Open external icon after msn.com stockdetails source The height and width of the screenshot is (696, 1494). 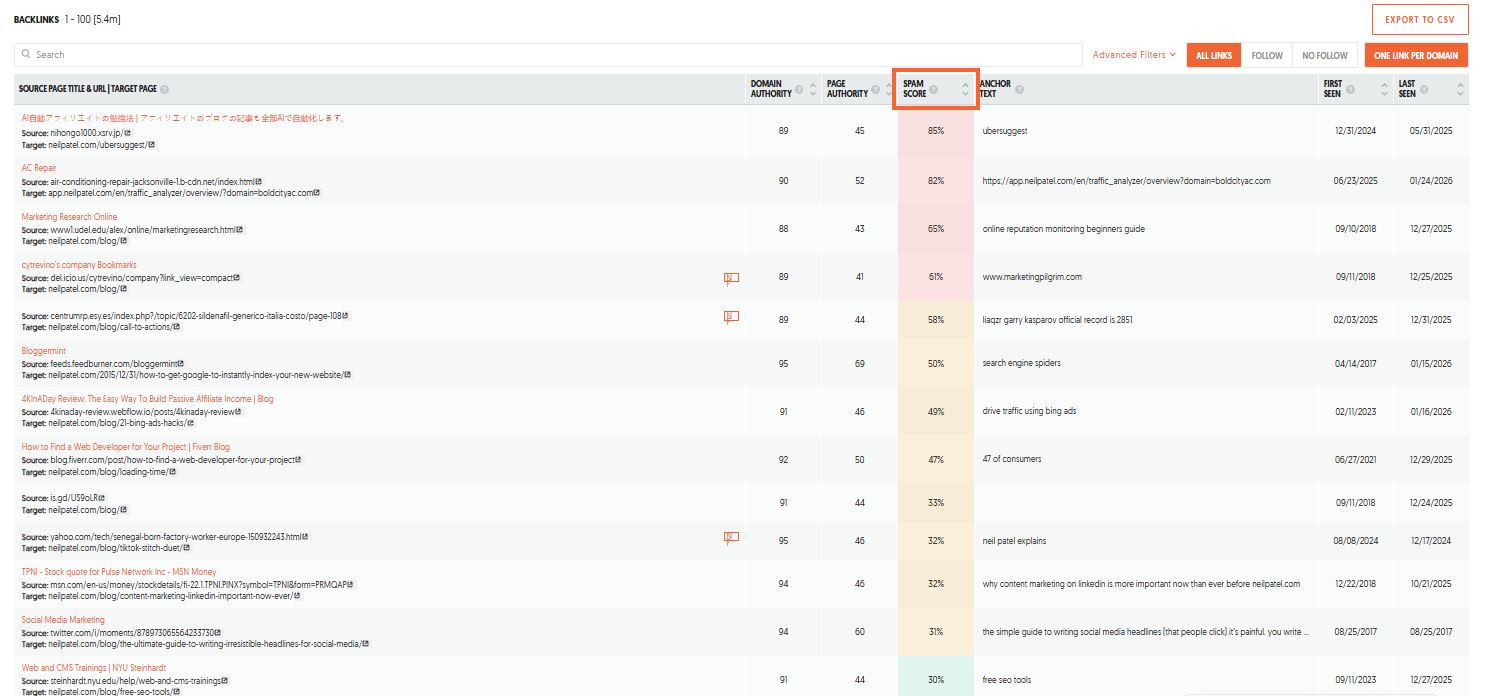pos(351,584)
